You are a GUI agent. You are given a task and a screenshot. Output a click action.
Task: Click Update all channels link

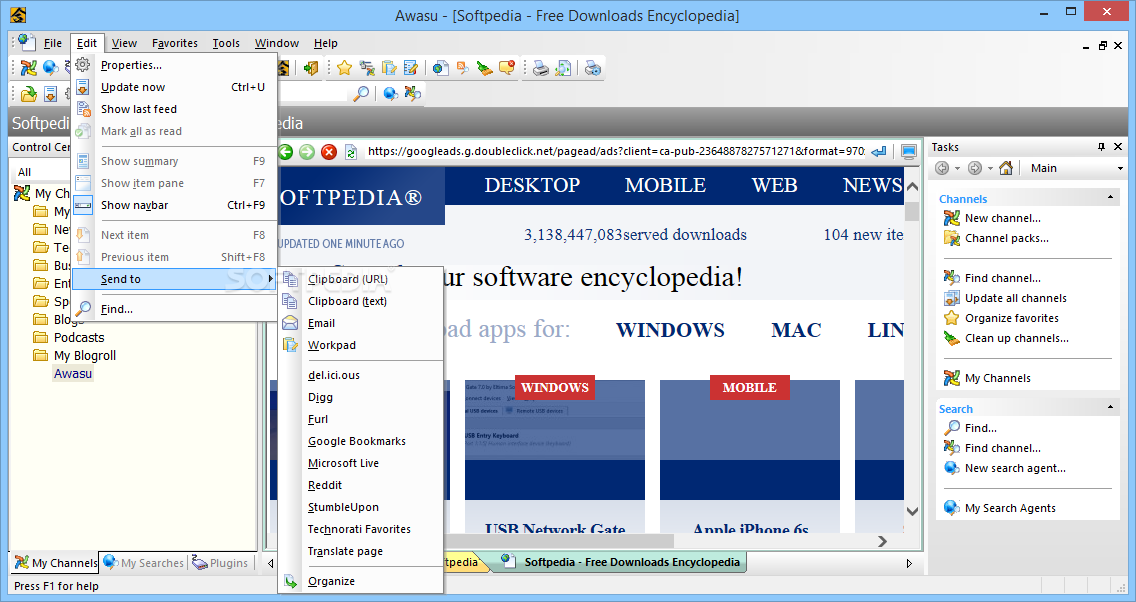coord(1016,298)
